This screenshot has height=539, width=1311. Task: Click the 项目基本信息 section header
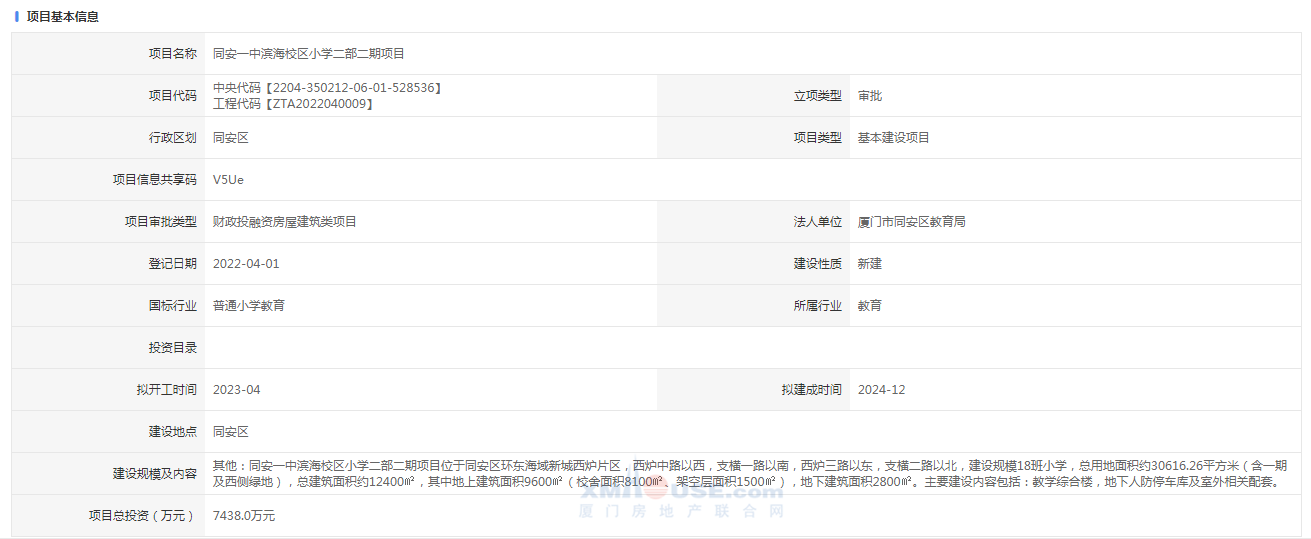pyautogui.click(x=62, y=17)
